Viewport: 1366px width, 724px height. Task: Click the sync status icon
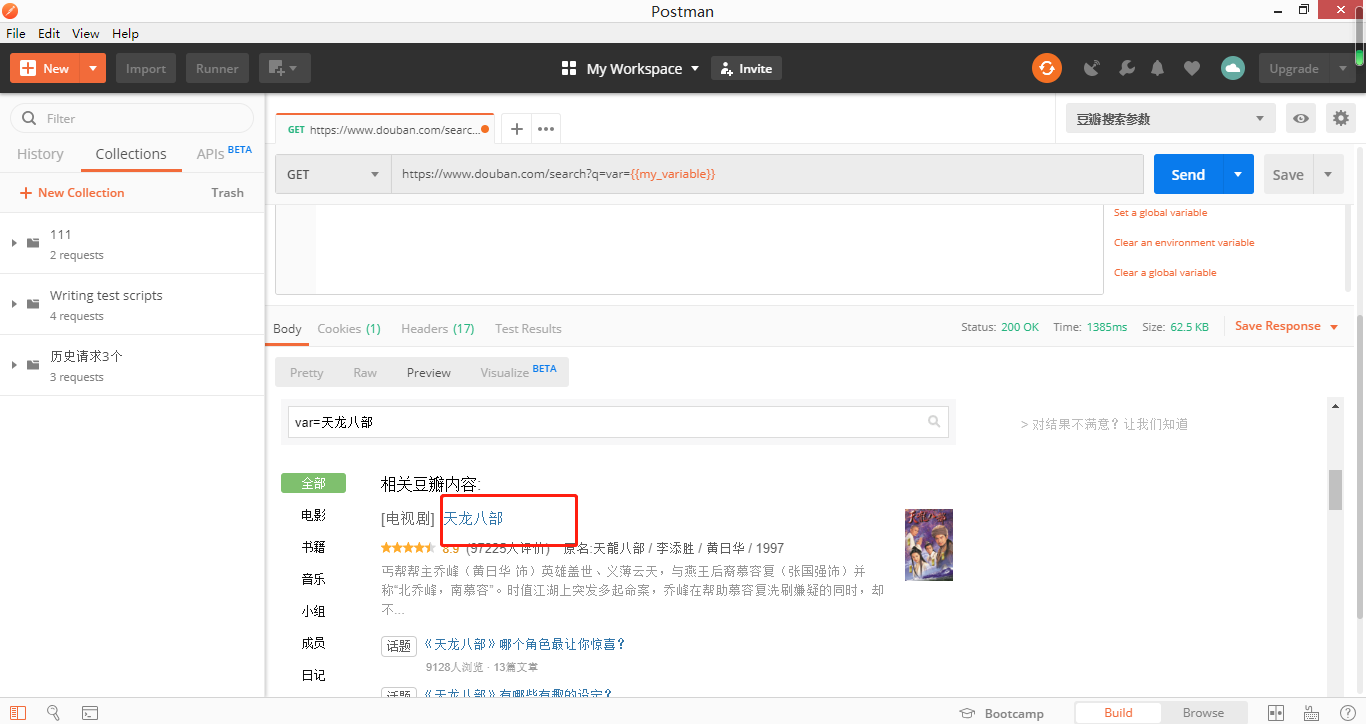point(1046,68)
